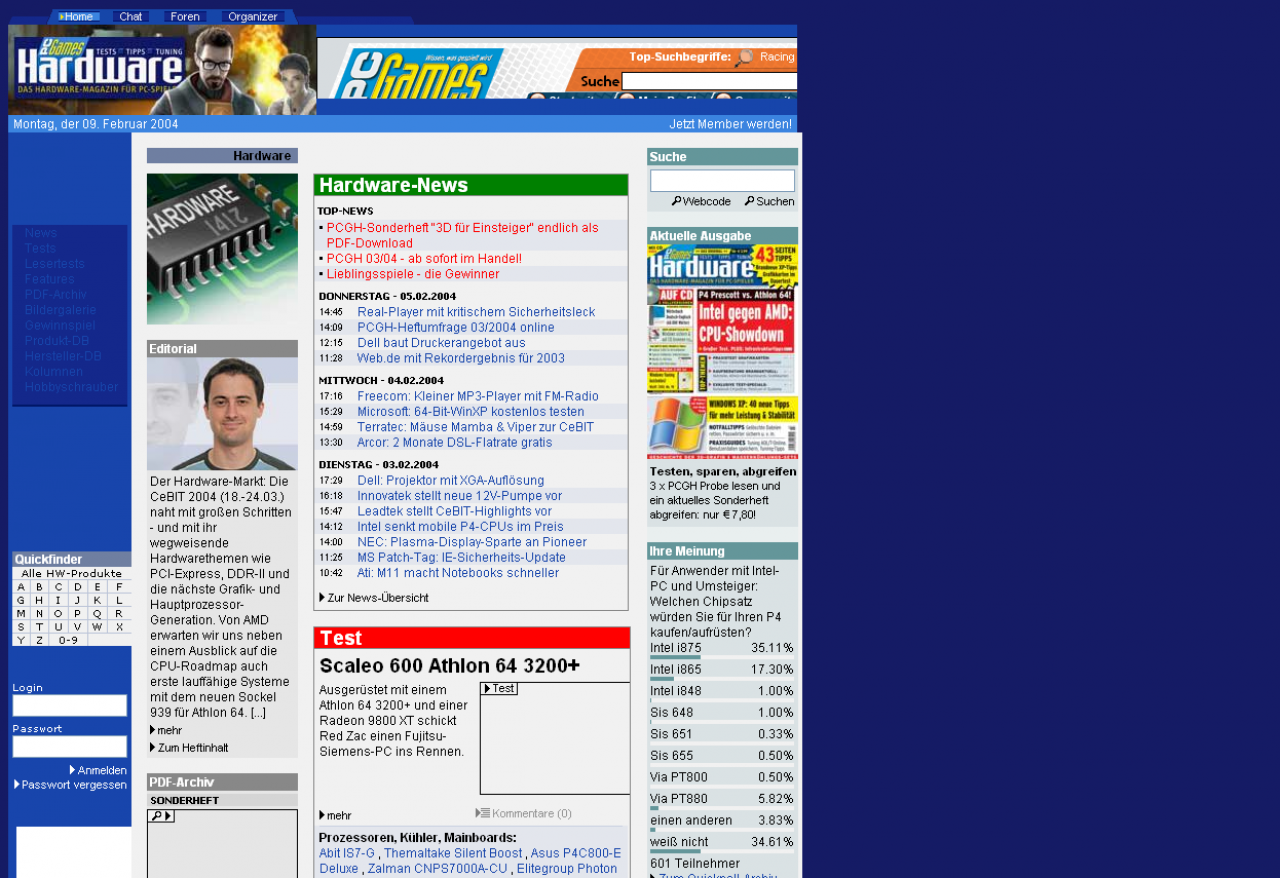Viewport: 1280px width, 878px height.
Task: Select News in the left navigation
Action: tap(41, 233)
